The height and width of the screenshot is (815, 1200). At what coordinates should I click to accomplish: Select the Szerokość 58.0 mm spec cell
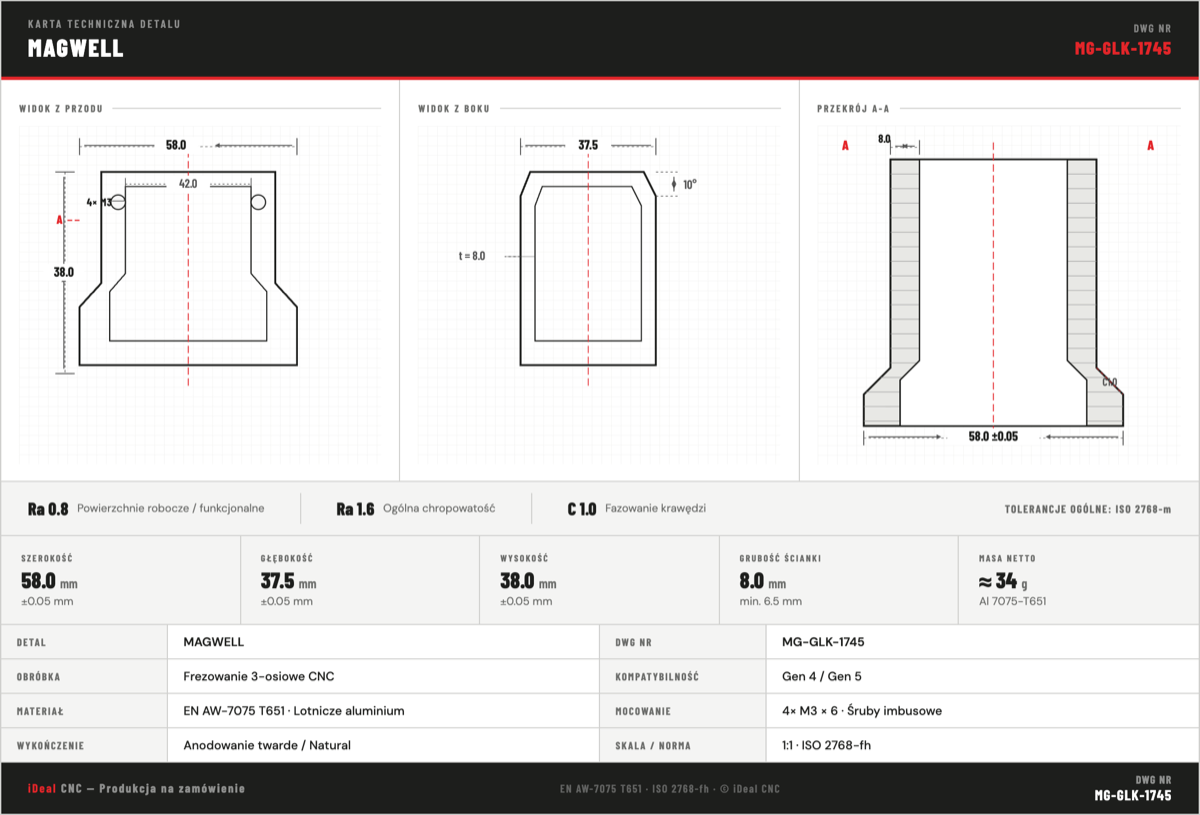(121, 580)
